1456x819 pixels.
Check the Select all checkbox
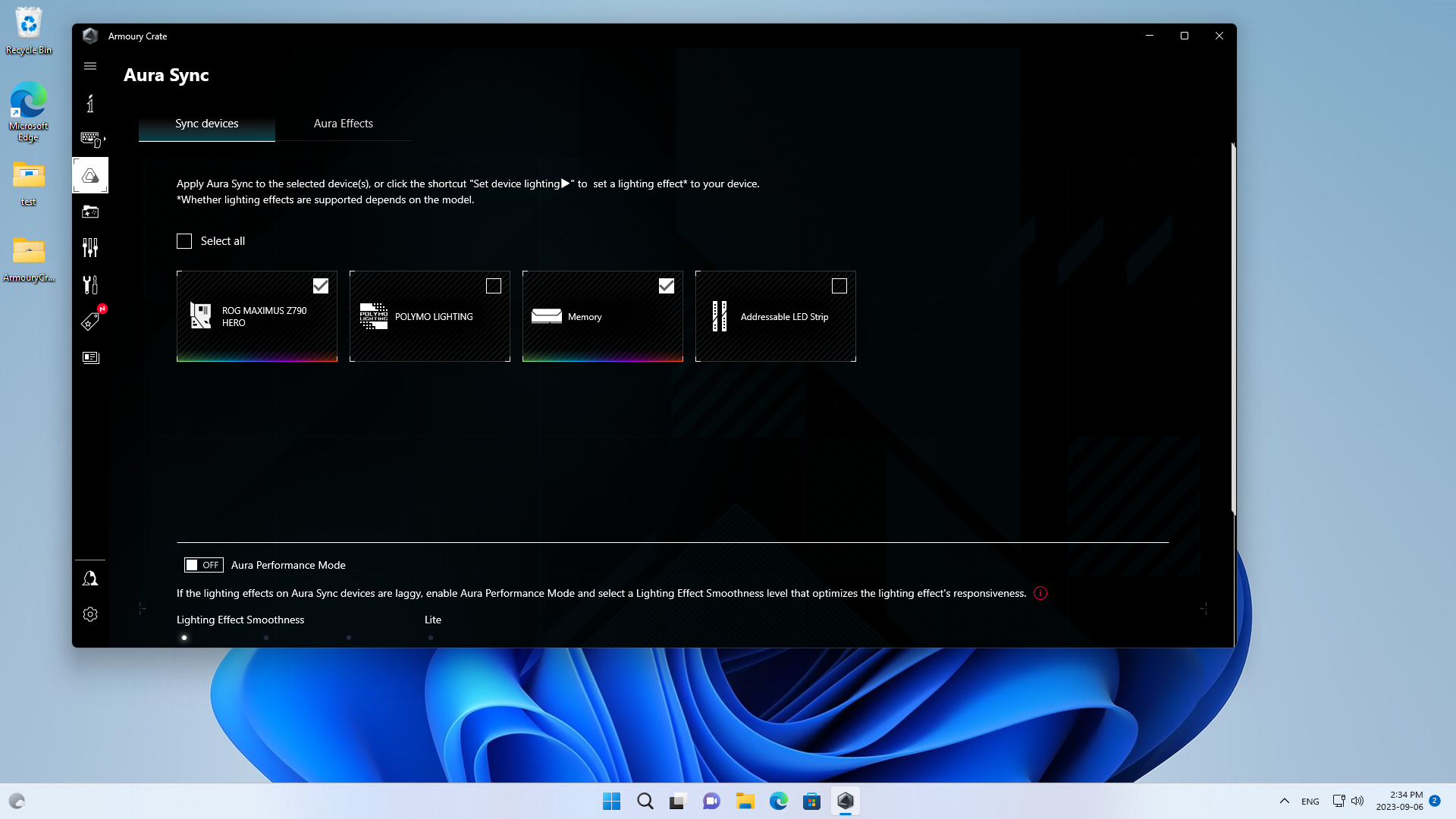(184, 241)
